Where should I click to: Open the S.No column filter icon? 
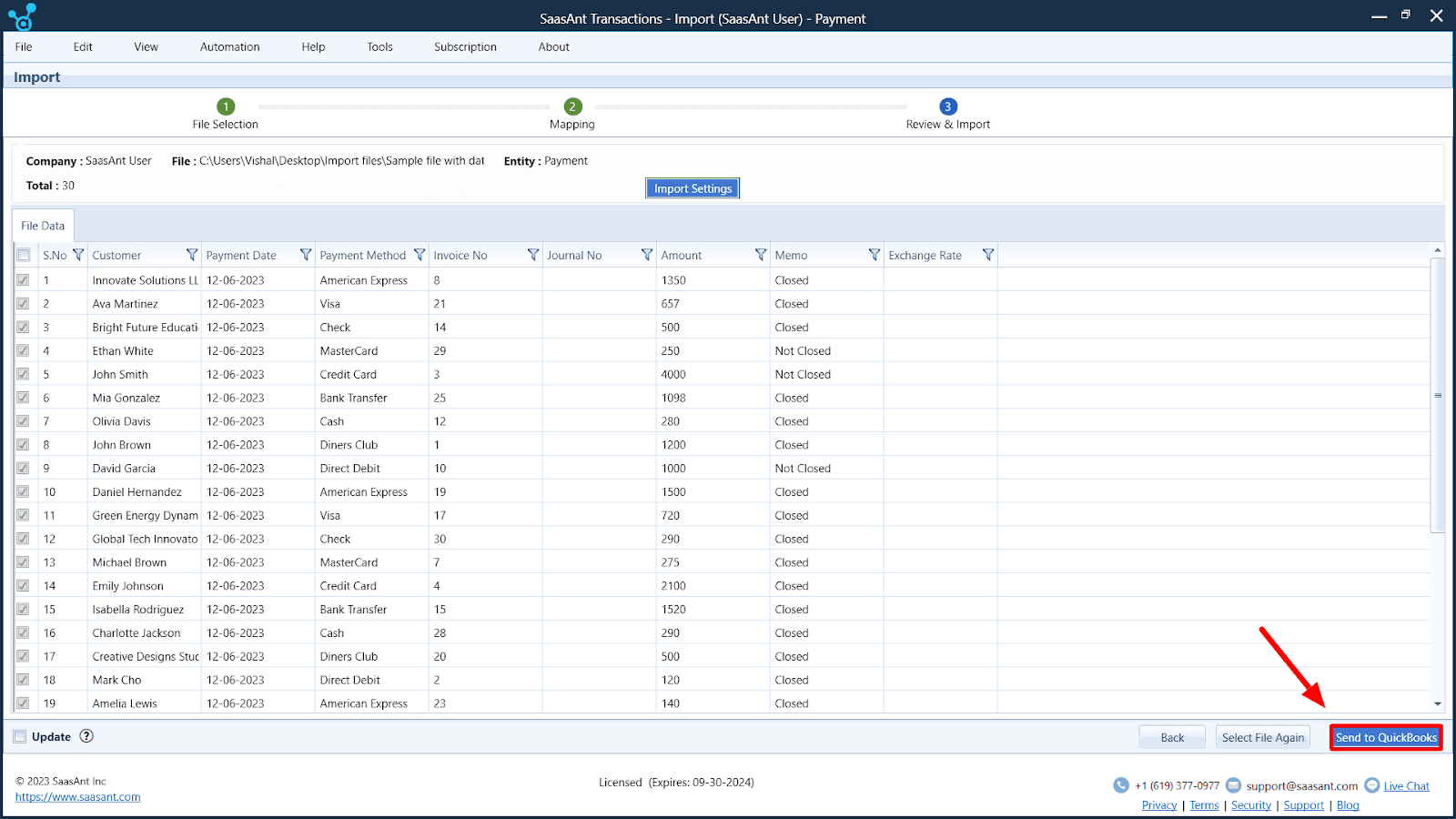[x=78, y=255]
